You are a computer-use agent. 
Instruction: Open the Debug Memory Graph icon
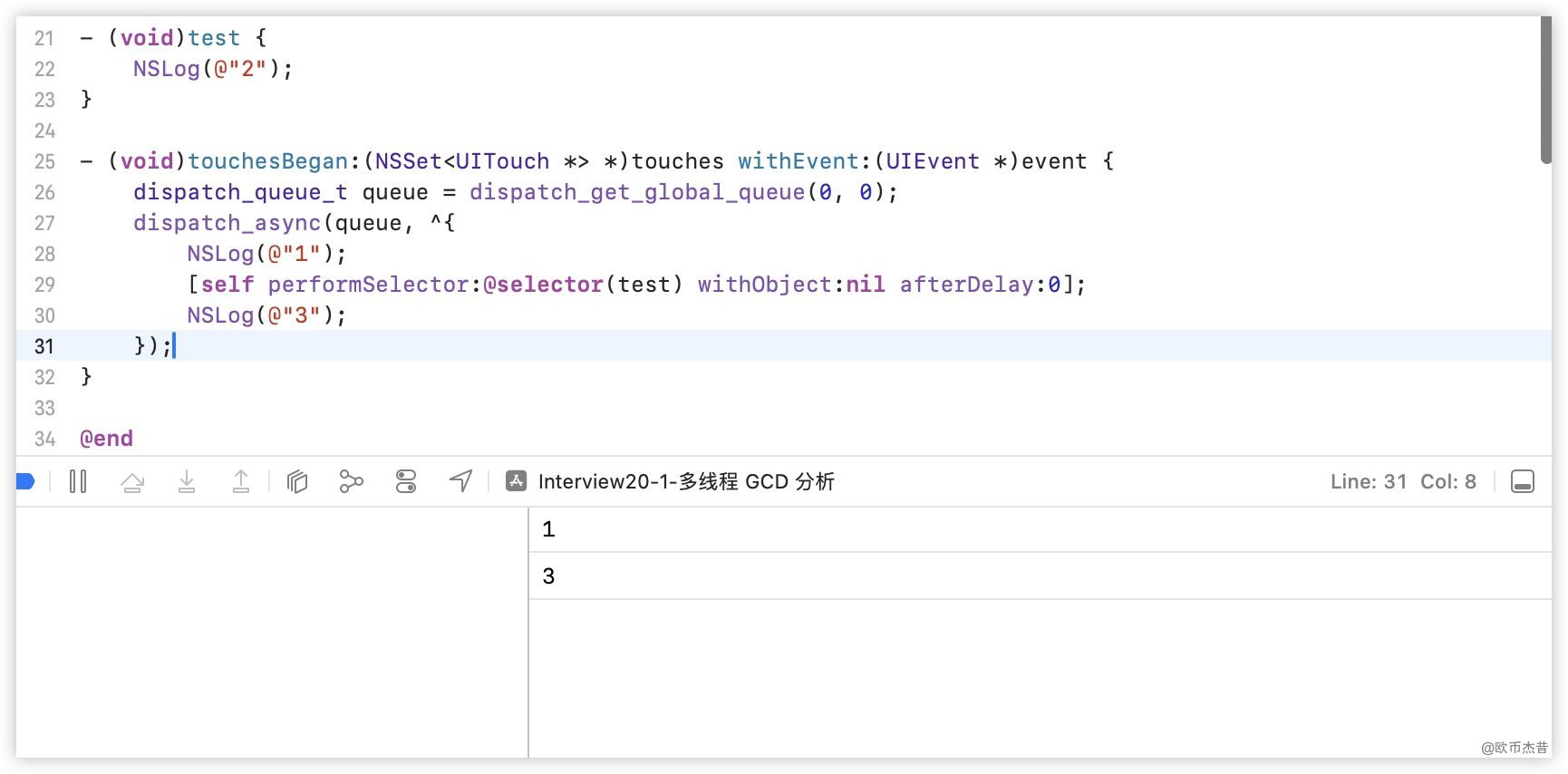[x=351, y=481]
